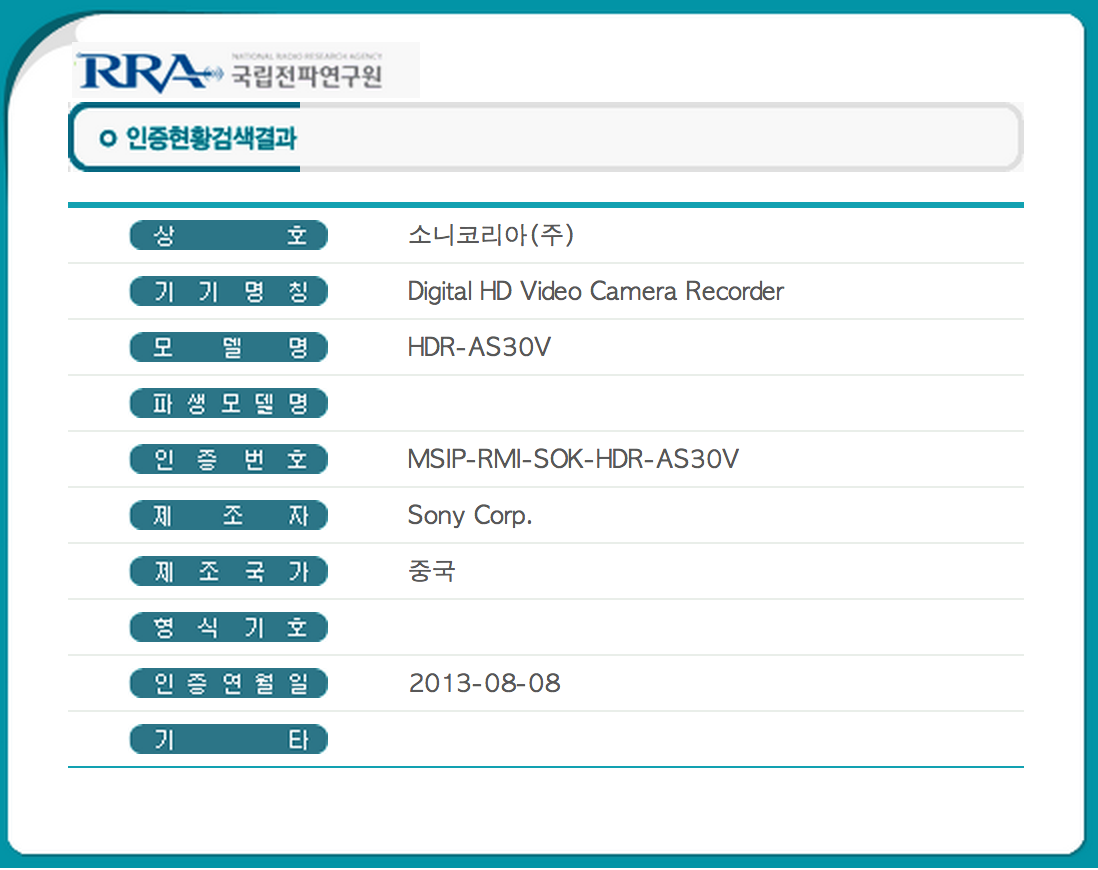Click the 제조국가 label badge
The width and height of the screenshot is (1098, 870).
(229, 572)
